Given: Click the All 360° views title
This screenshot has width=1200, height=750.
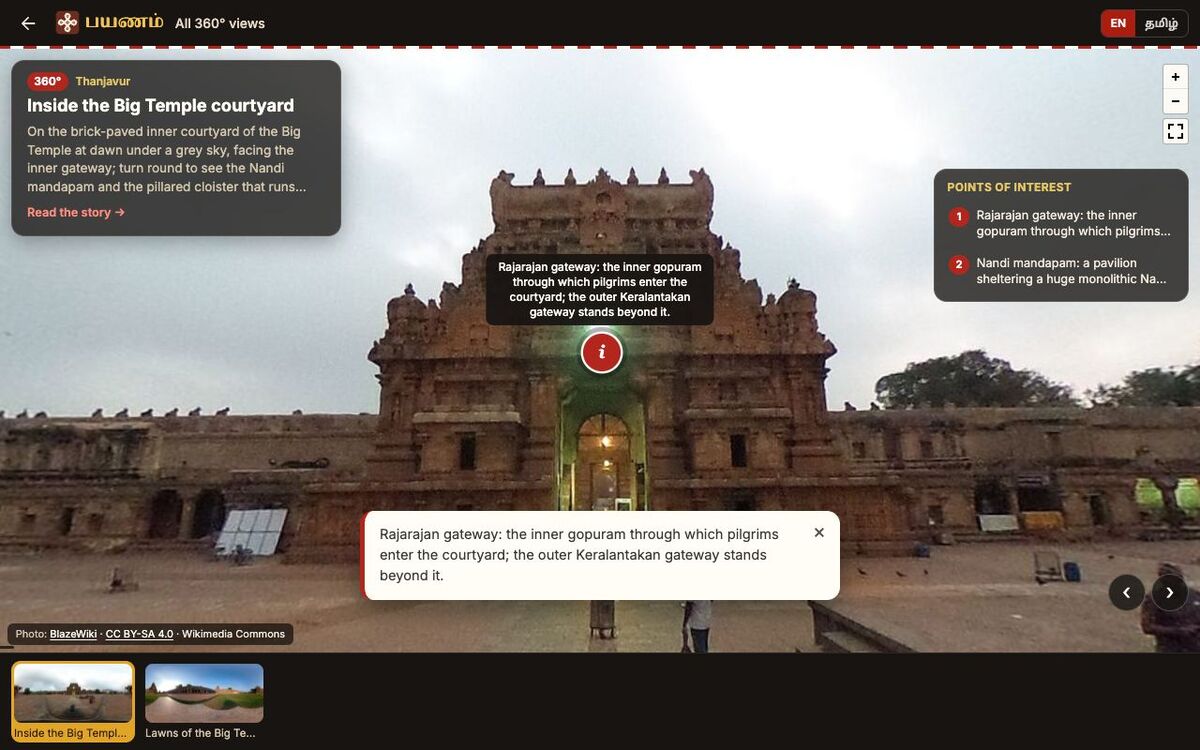Looking at the screenshot, I should [x=220, y=23].
